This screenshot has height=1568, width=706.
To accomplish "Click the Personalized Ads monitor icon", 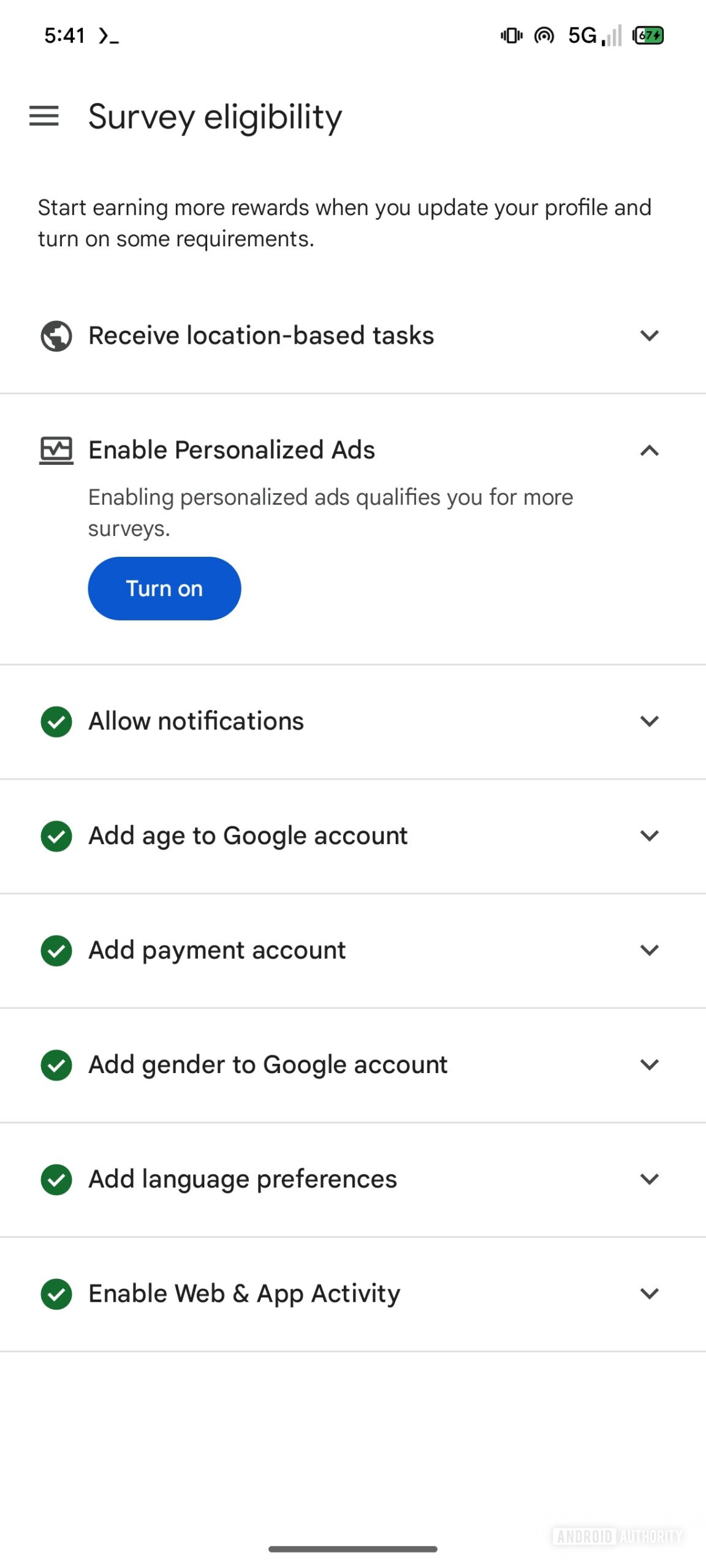I will [x=56, y=451].
